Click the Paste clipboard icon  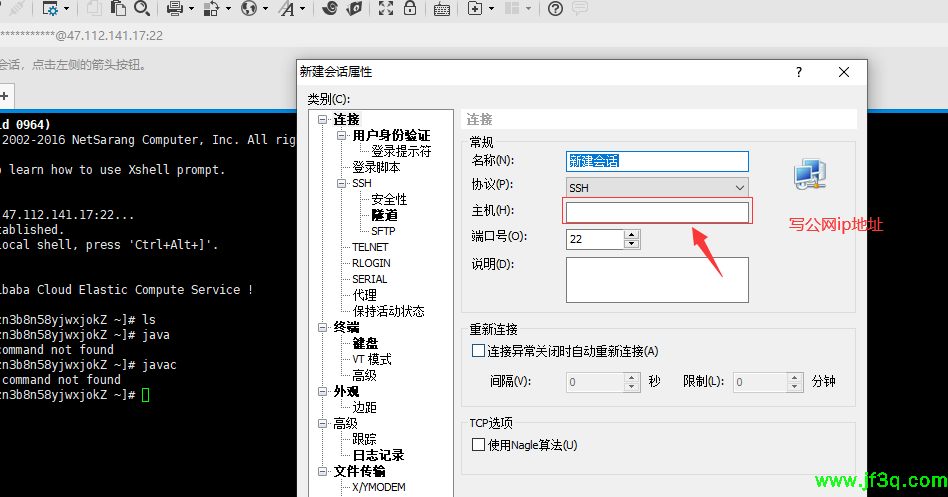(118, 9)
